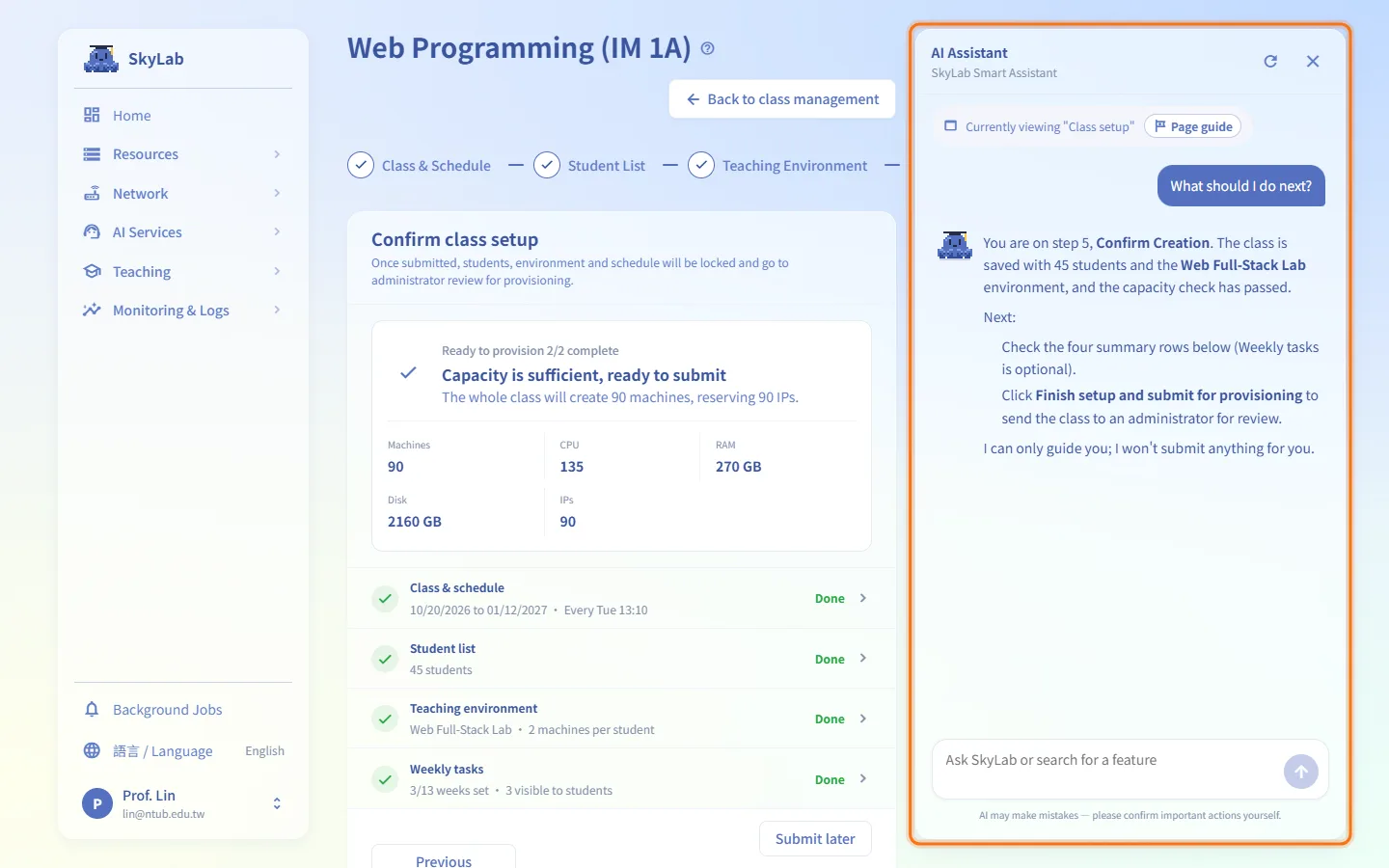The height and width of the screenshot is (868, 1389).
Task: Click the Submit later button
Action: [815, 839]
